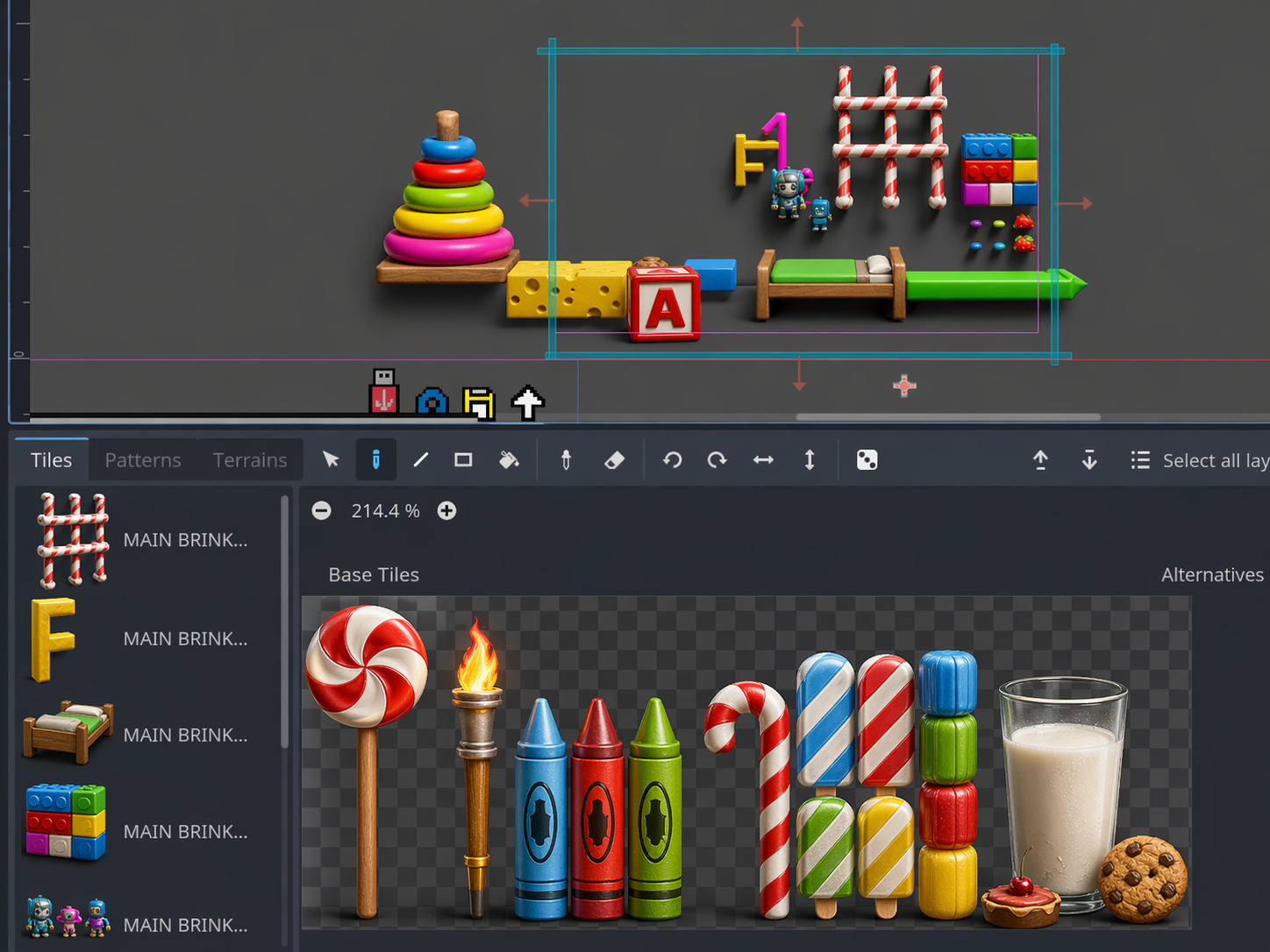Viewport: 1270px width, 952px height.
Task: Pick the blue candy block tile
Action: tap(948, 683)
